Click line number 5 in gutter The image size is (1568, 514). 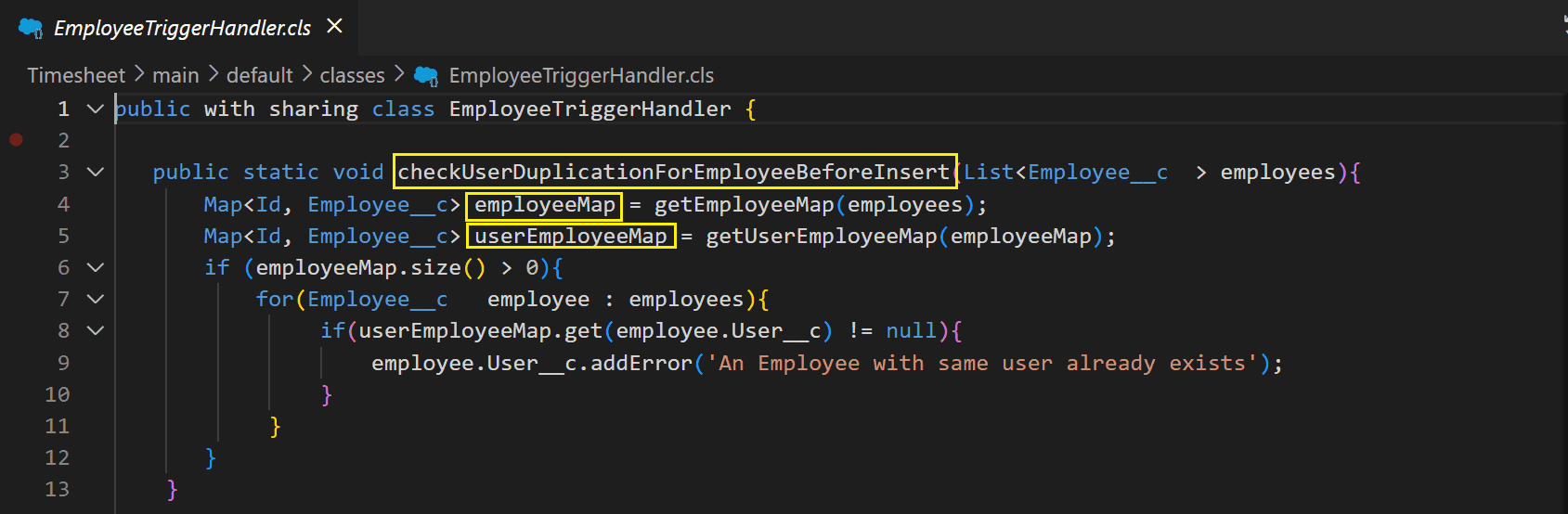point(63,236)
